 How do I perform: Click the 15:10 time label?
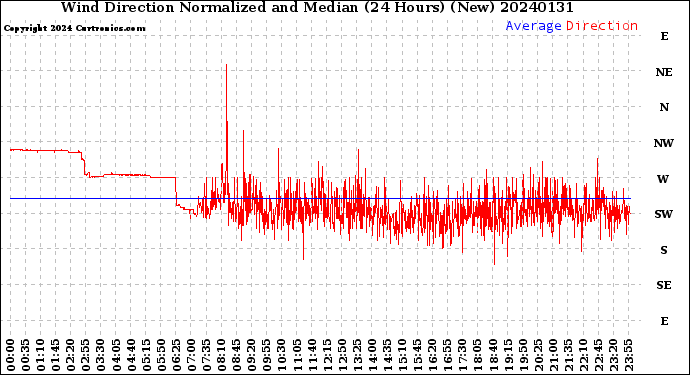pyautogui.click(x=402, y=355)
